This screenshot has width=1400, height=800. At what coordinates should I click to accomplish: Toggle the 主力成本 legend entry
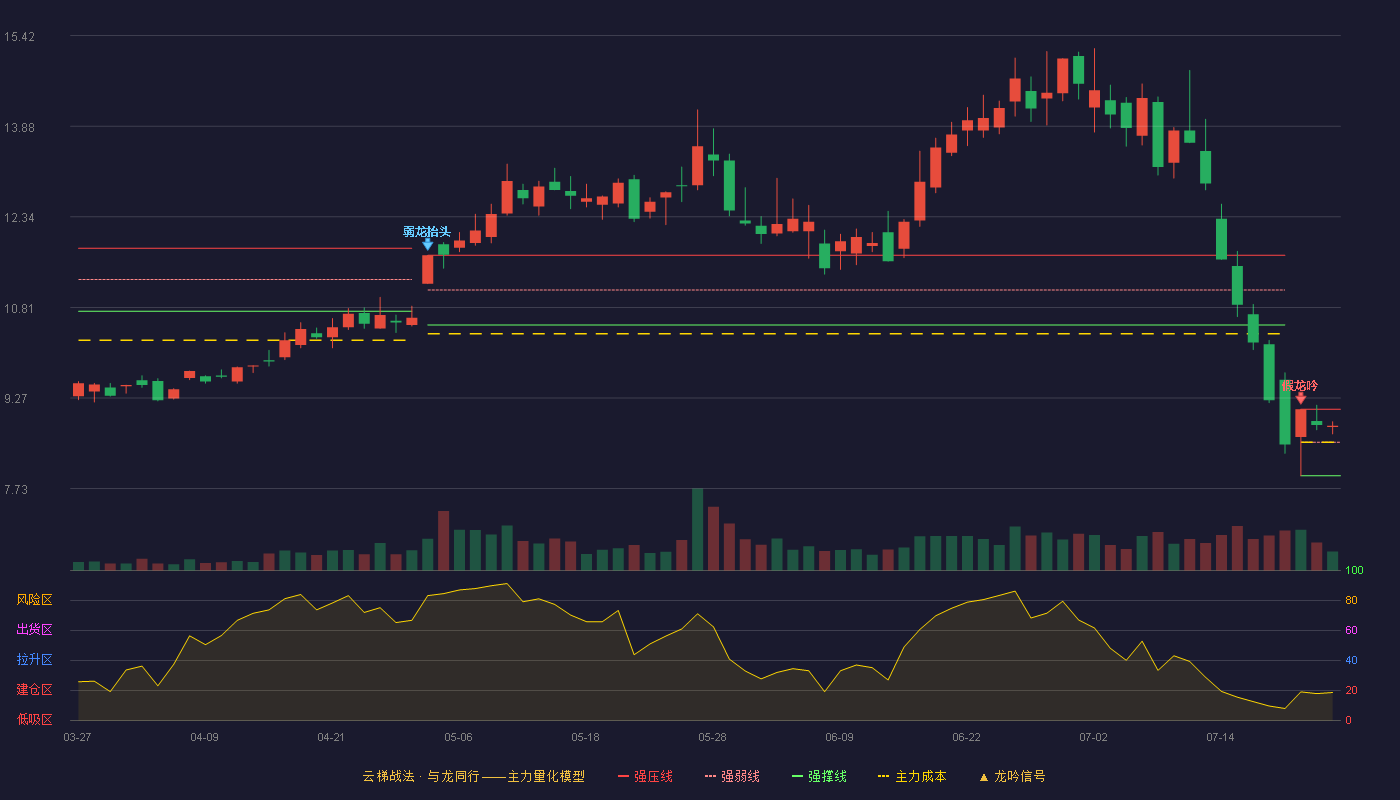coord(912,776)
